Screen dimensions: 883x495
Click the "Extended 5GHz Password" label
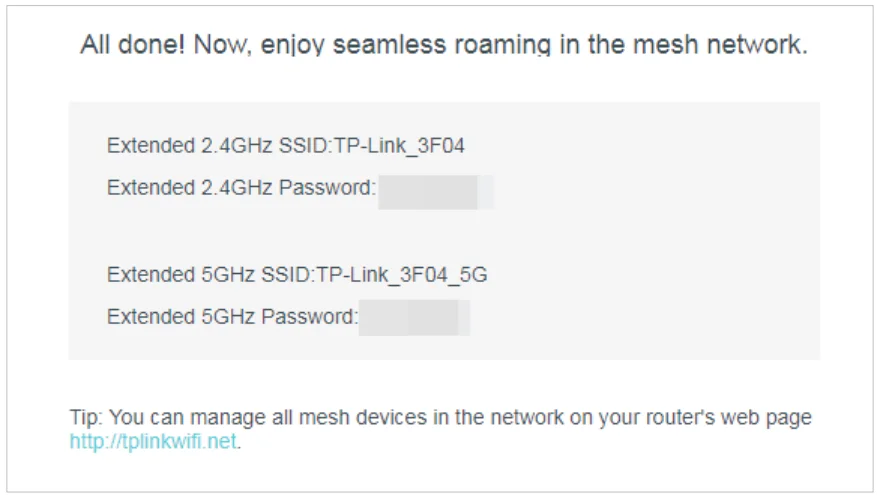(x=230, y=317)
